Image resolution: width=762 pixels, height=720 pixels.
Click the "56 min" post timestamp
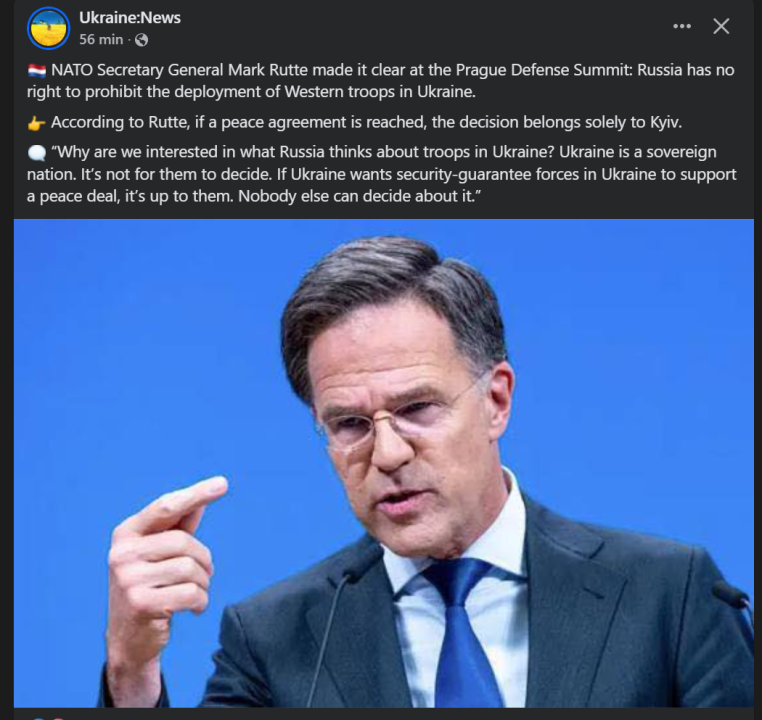click(101, 40)
